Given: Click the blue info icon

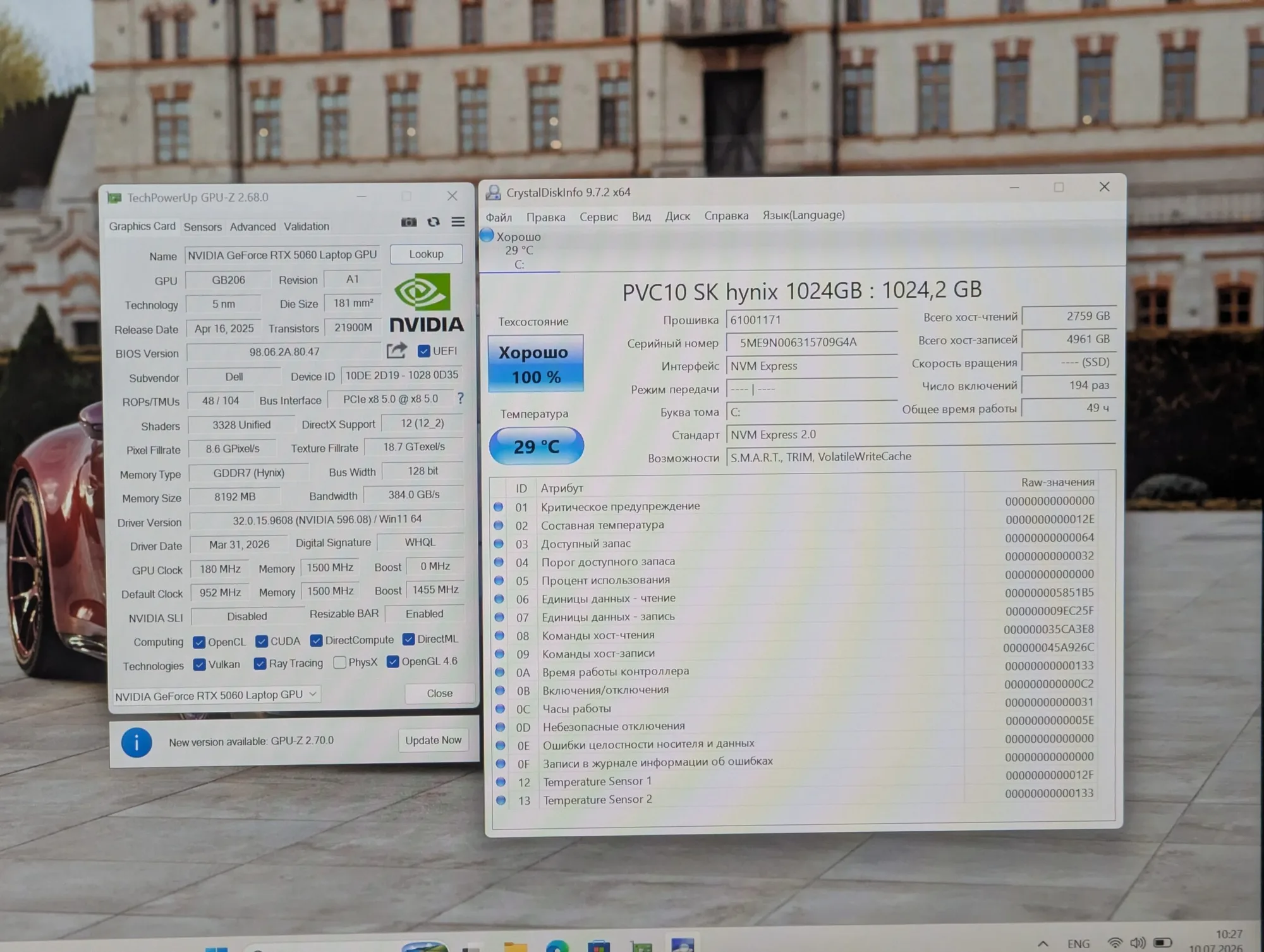Looking at the screenshot, I should 137,742.
